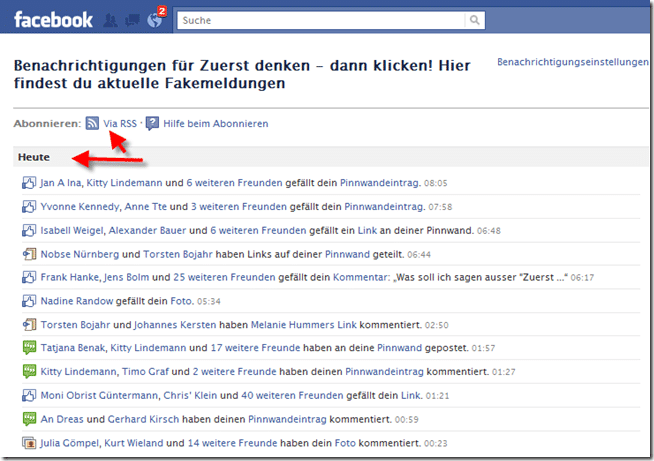Viewport: 654px width, 461px height.
Task: Open the messages icon in header
Action: tap(132, 20)
